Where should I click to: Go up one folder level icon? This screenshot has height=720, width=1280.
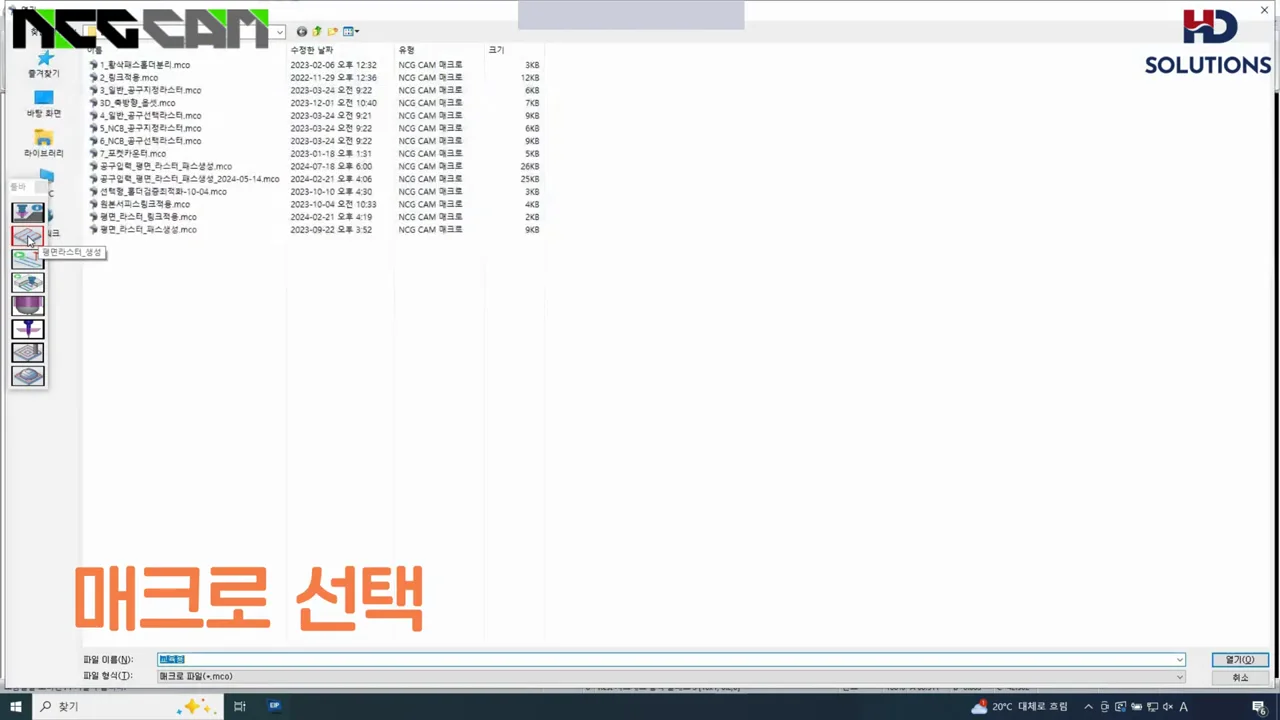317,32
